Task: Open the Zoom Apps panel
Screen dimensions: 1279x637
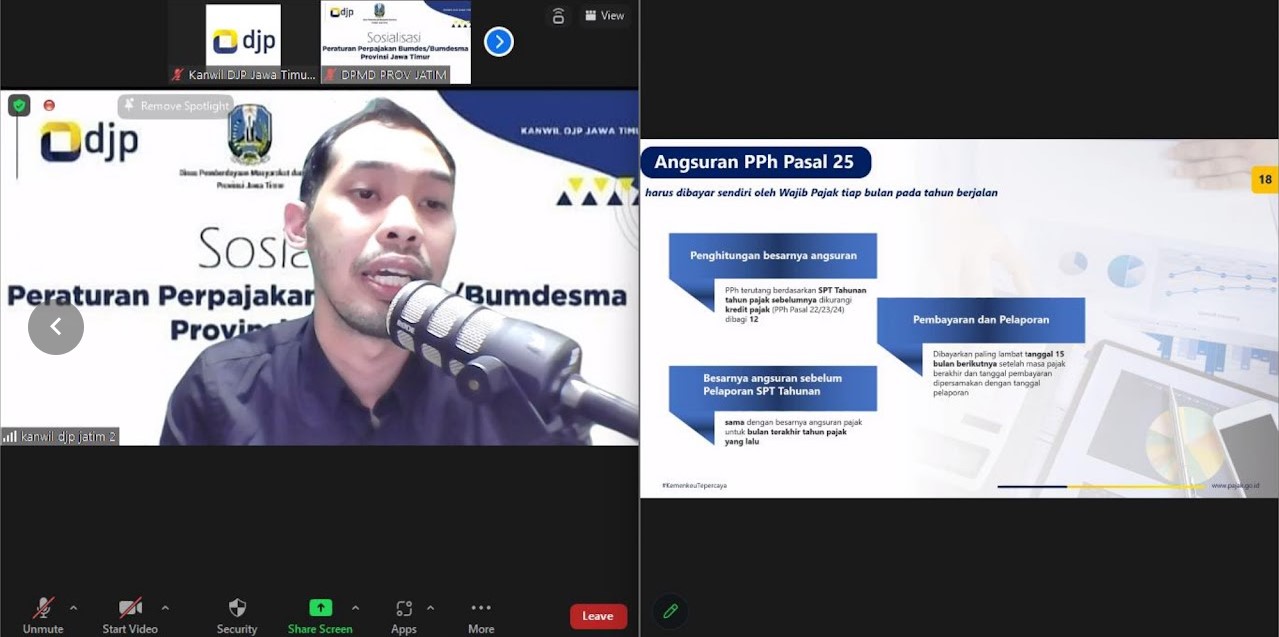Action: point(404,609)
